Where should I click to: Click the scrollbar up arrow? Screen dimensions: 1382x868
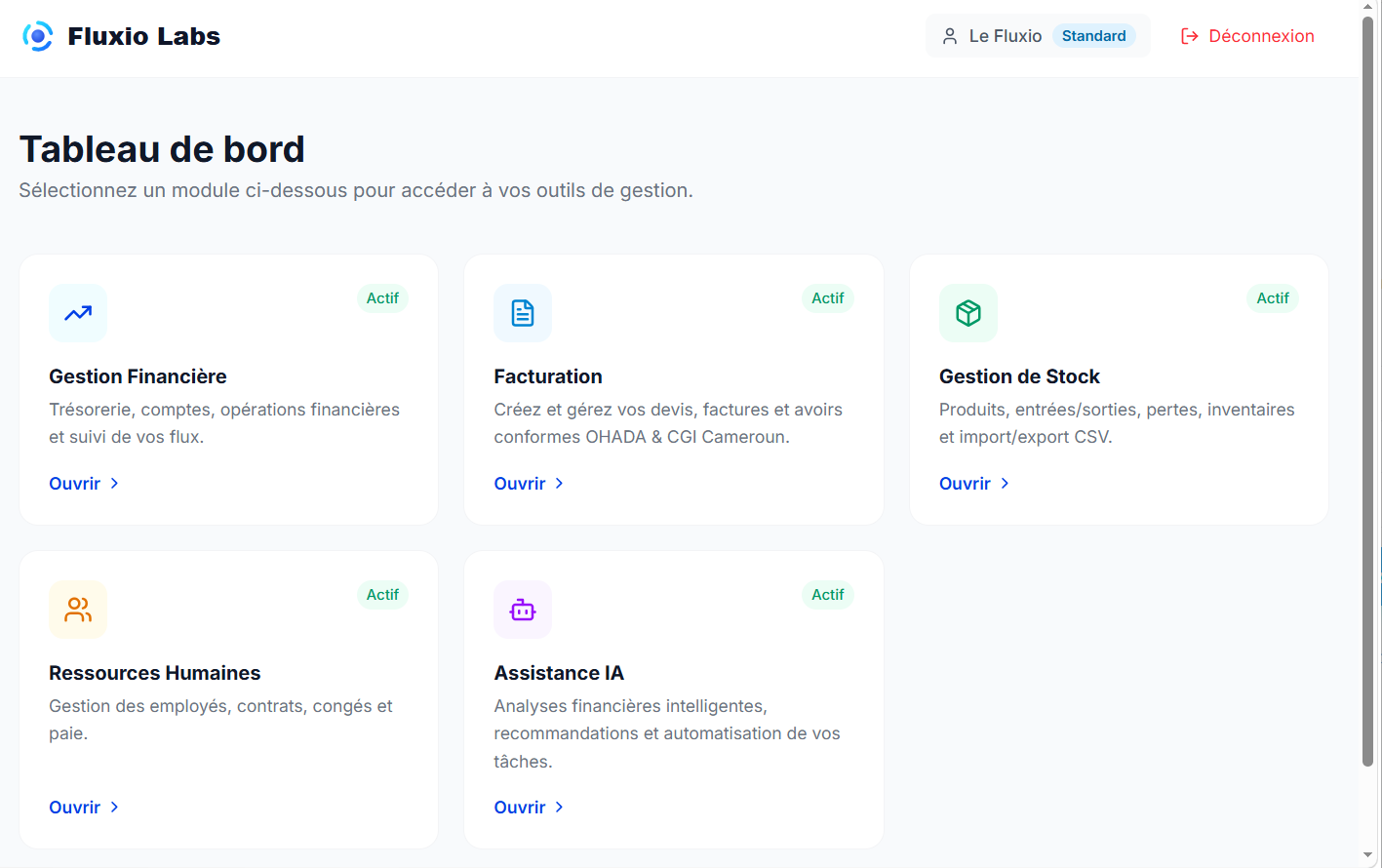point(1368,8)
